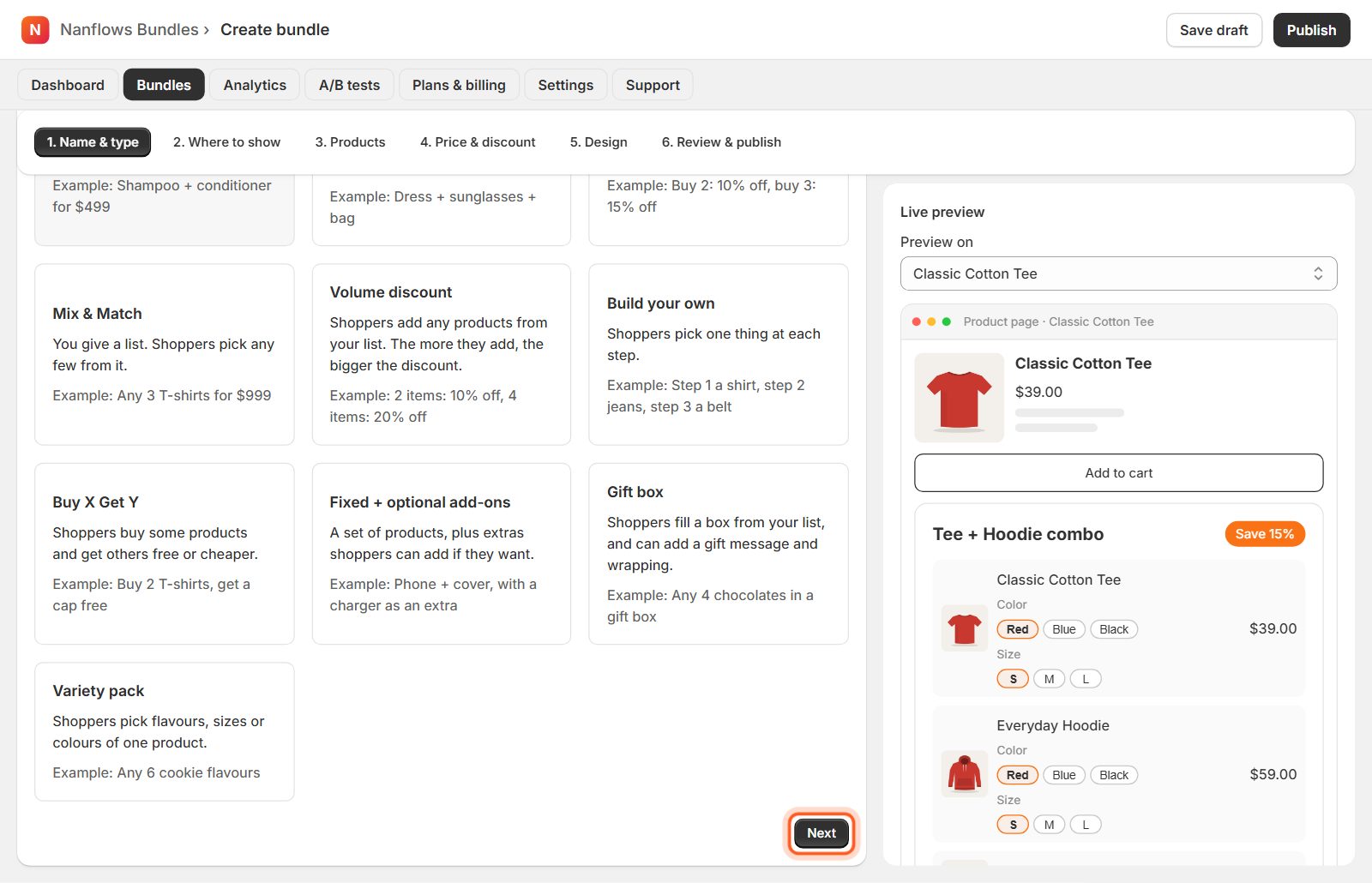Jump to step 4 Price & discount
The height and width of the screenshot is (883, 1372).
tap(478, 142)
